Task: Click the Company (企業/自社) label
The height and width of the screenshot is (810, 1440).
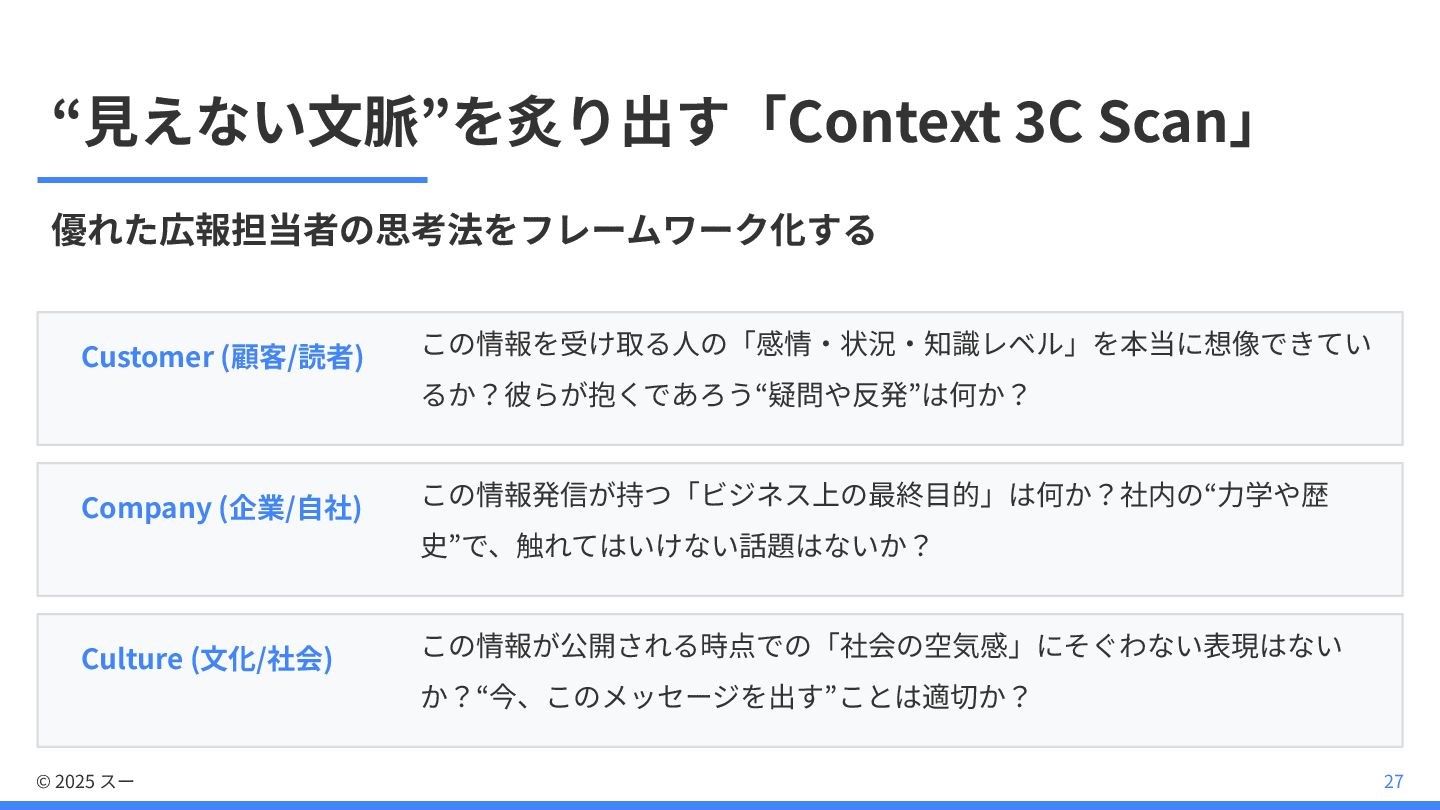Action: point(221,508)
